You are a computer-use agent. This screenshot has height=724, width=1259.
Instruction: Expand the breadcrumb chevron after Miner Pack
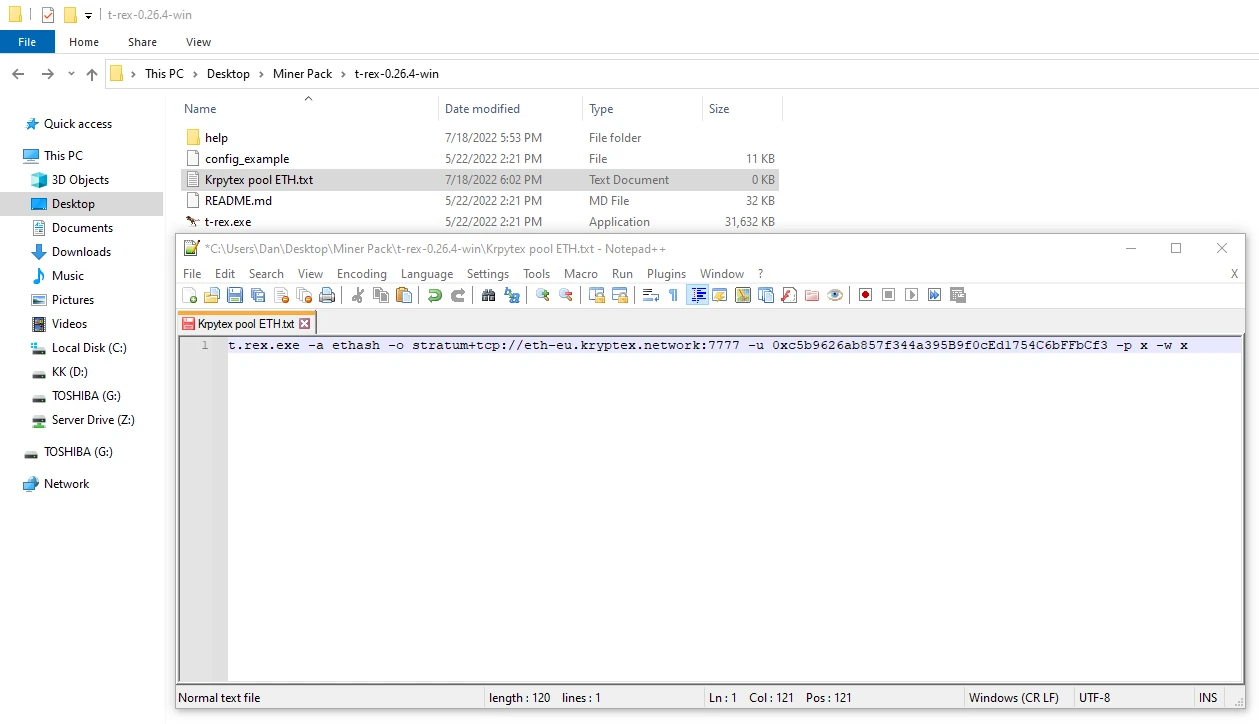point(343,74)
